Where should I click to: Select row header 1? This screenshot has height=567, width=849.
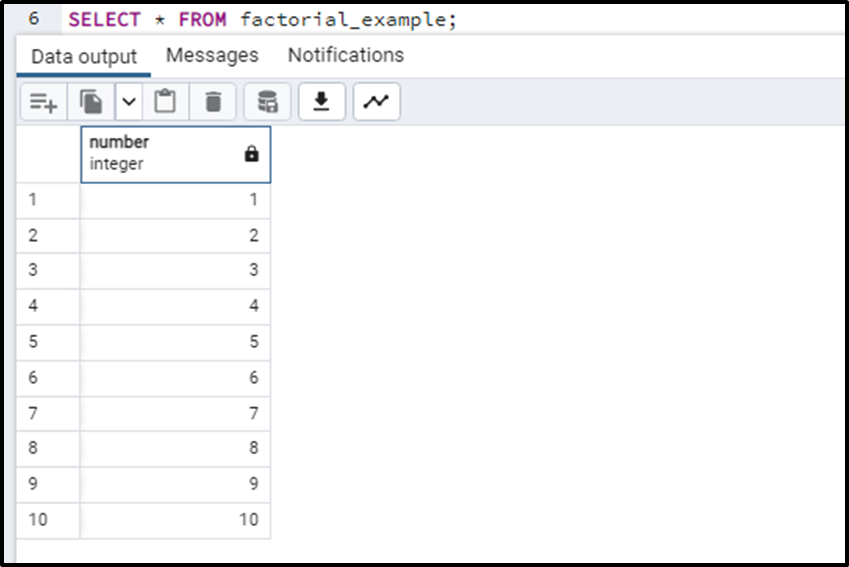point(48,200)
